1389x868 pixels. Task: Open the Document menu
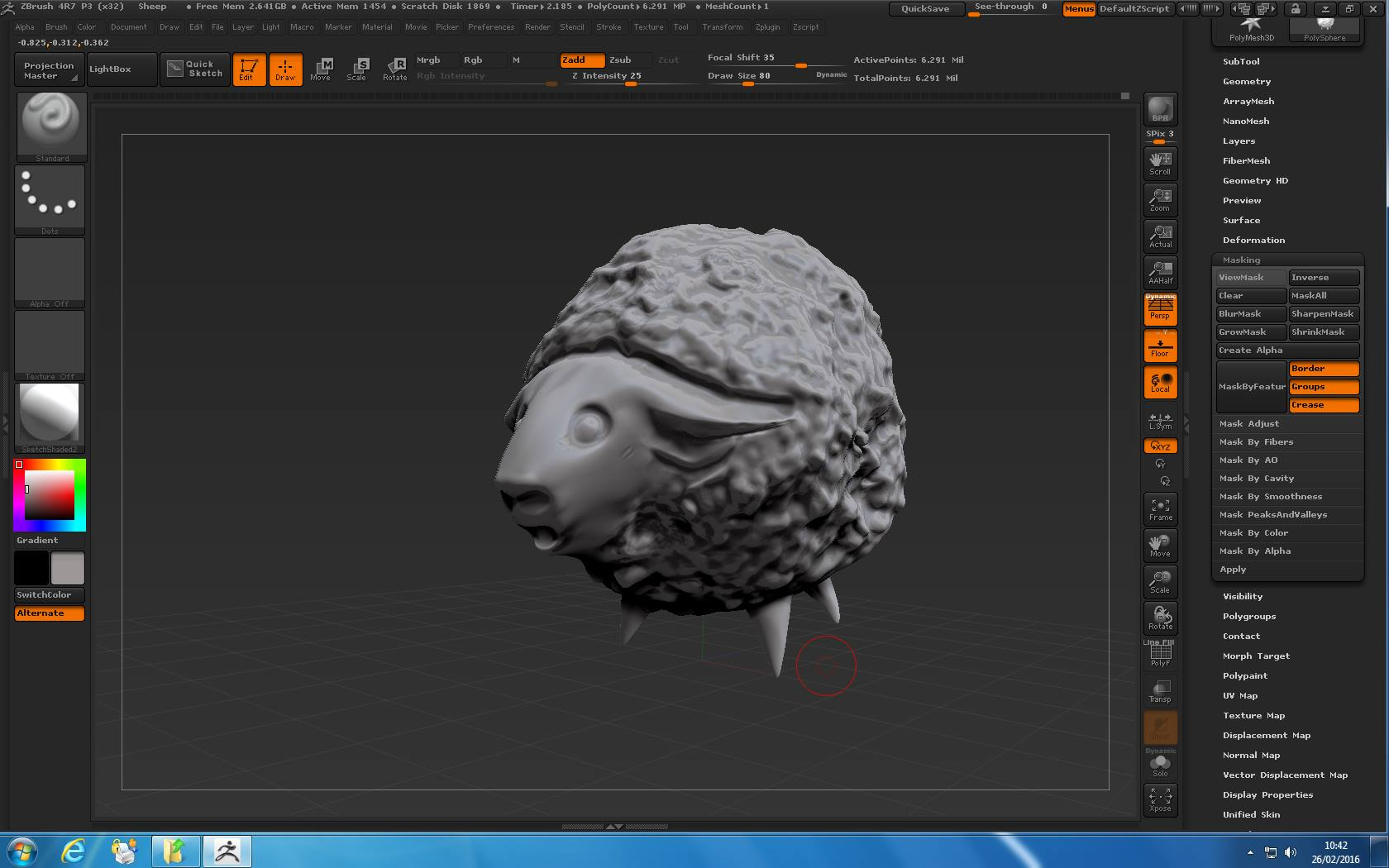(128, 27)
